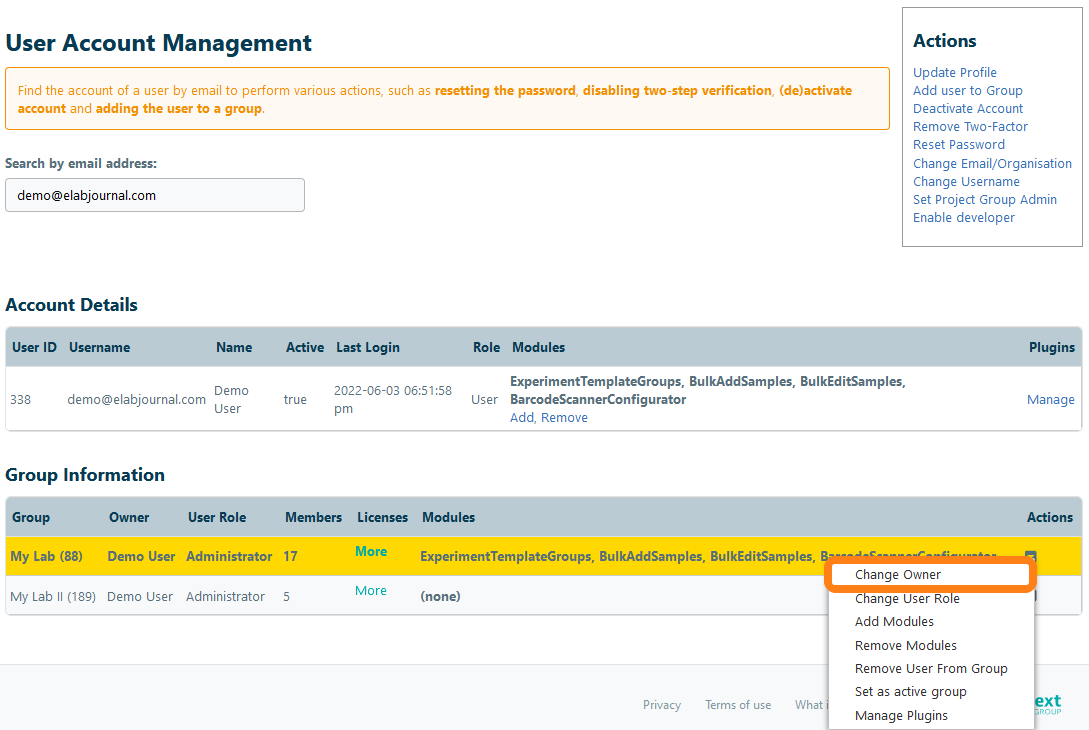Open the Update Profile action link
1089x730 pixels.
(954, 73)
